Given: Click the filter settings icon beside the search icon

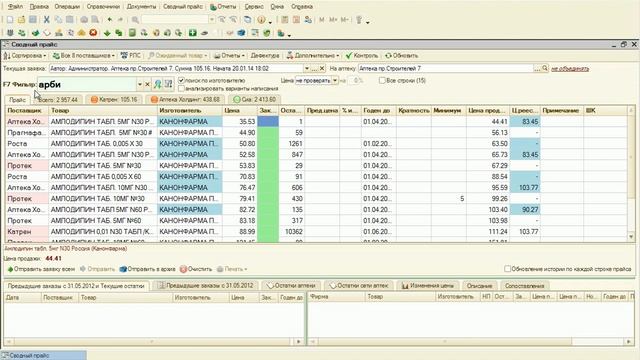Looking at the screenshot, I should point(168,84).
